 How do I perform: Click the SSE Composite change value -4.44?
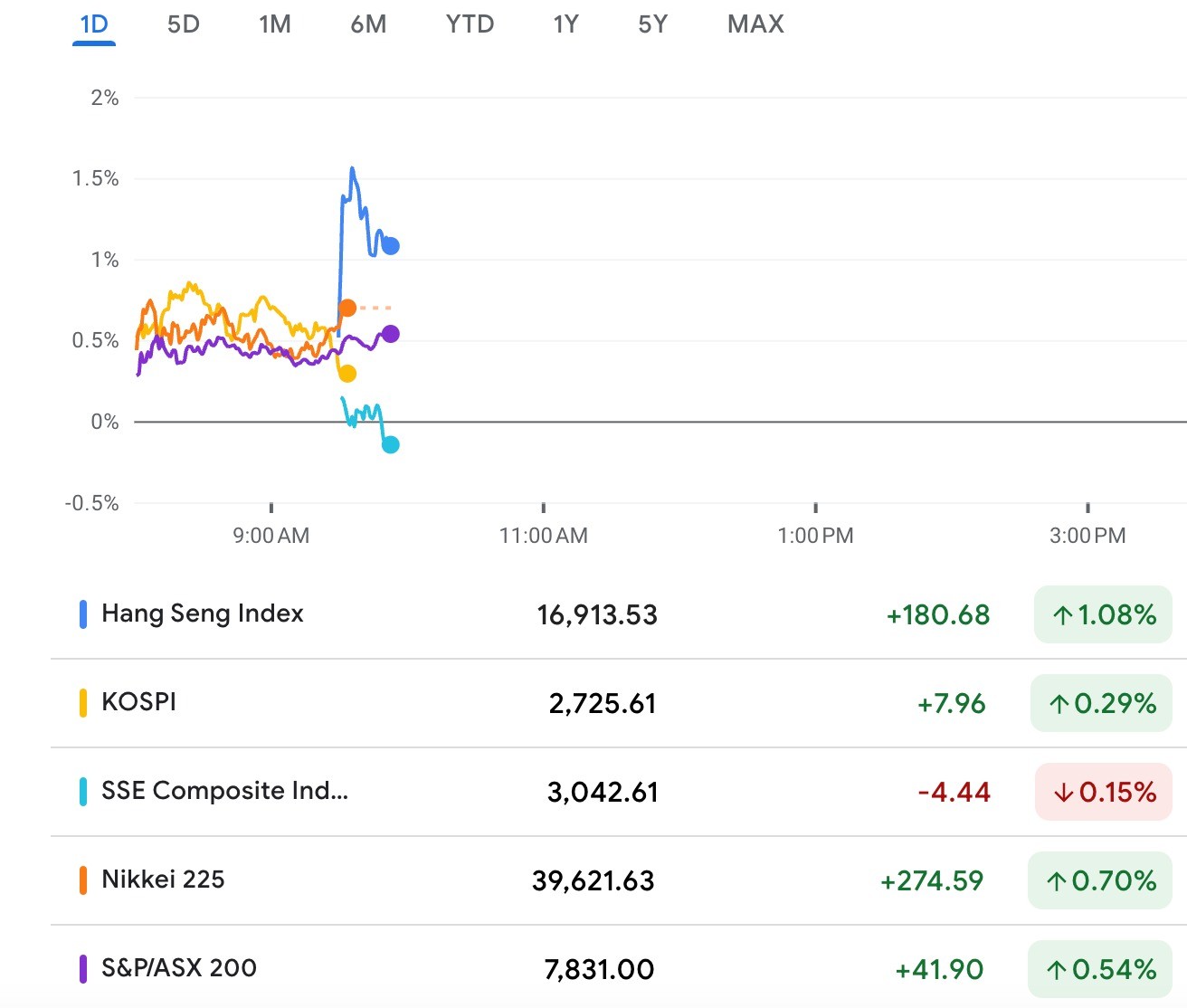click(954, 793)
